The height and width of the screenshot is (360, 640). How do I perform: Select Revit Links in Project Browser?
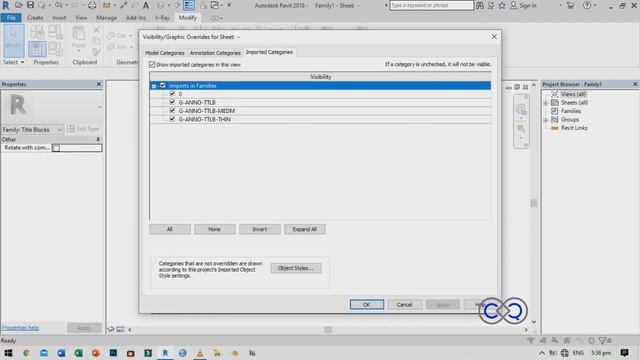[574, 128]
